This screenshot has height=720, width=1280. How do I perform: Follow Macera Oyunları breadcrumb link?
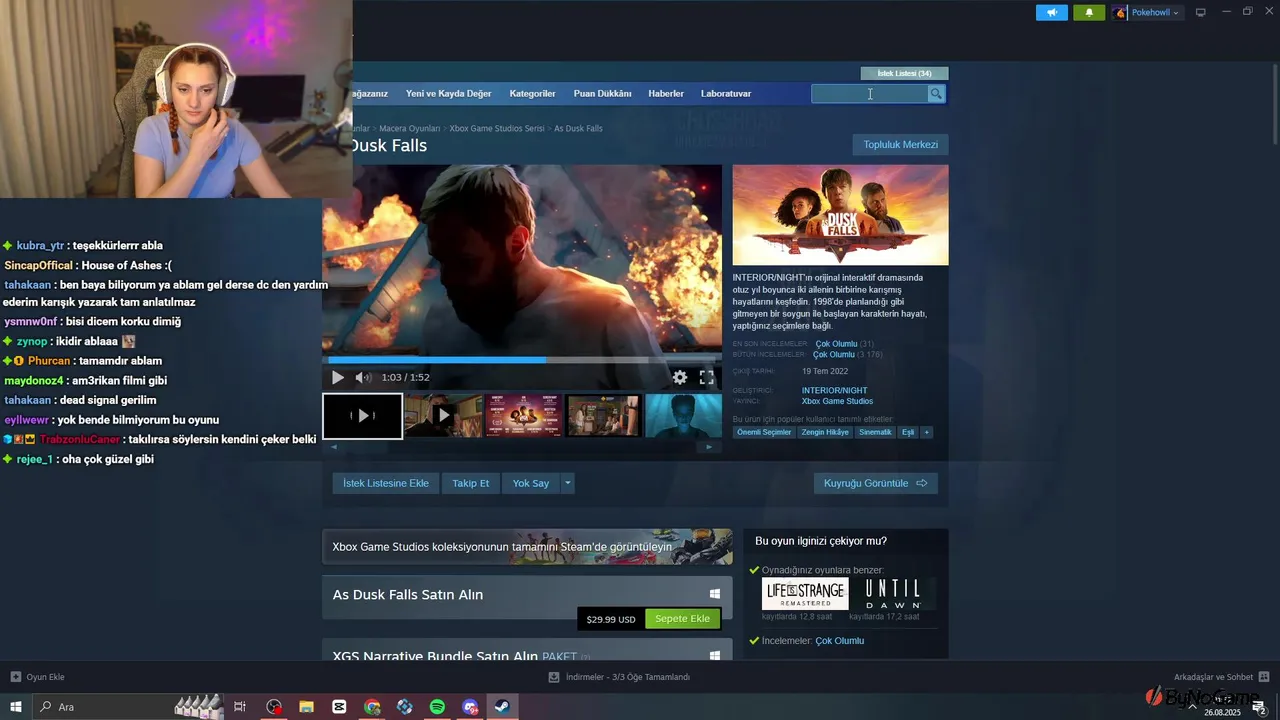coord(409,128)
